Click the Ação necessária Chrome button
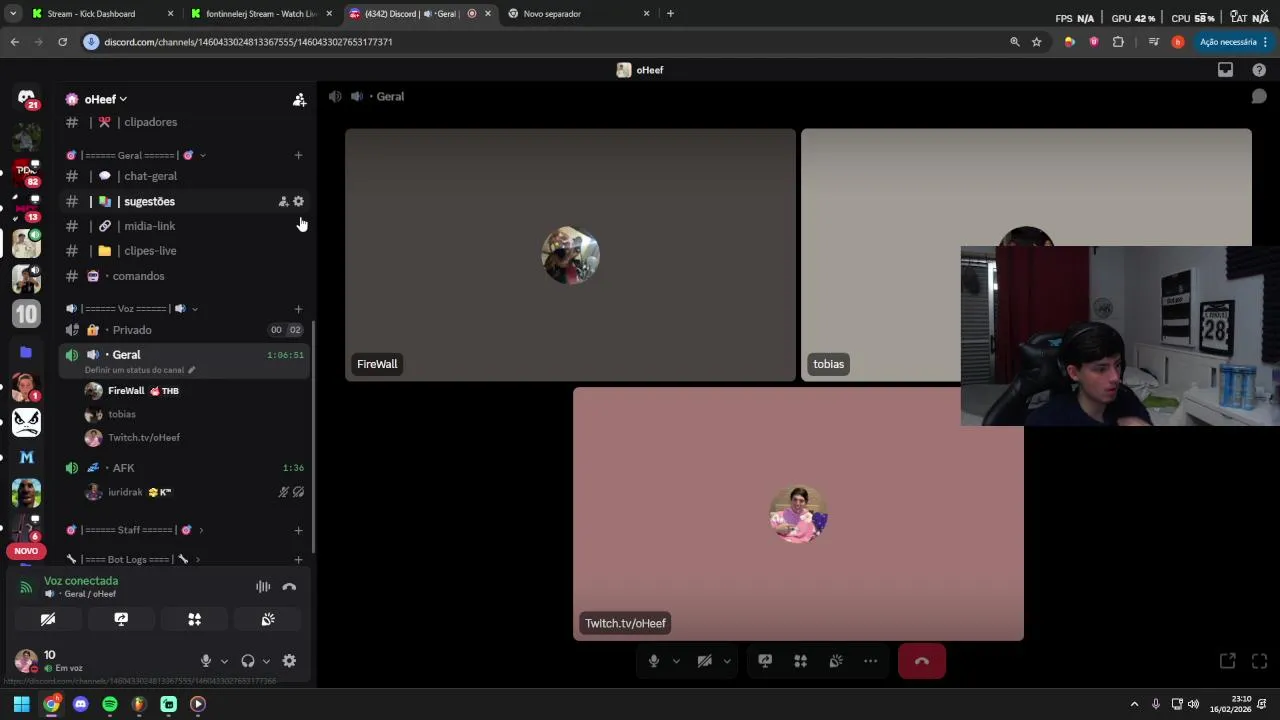The image size is (1280, 720). point(1234,42)
